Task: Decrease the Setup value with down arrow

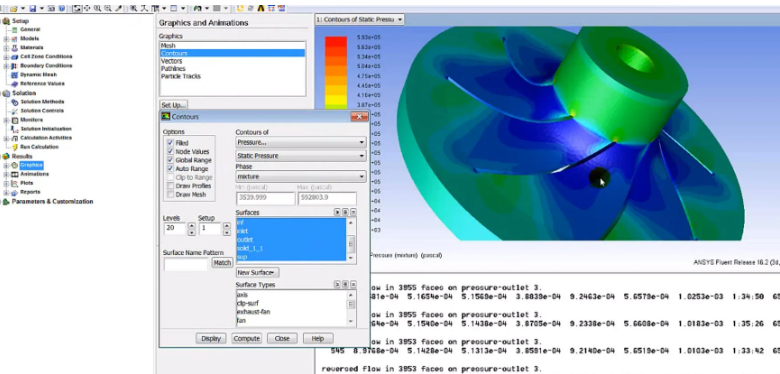Action: pyautogui.click(x=227, y=232)
